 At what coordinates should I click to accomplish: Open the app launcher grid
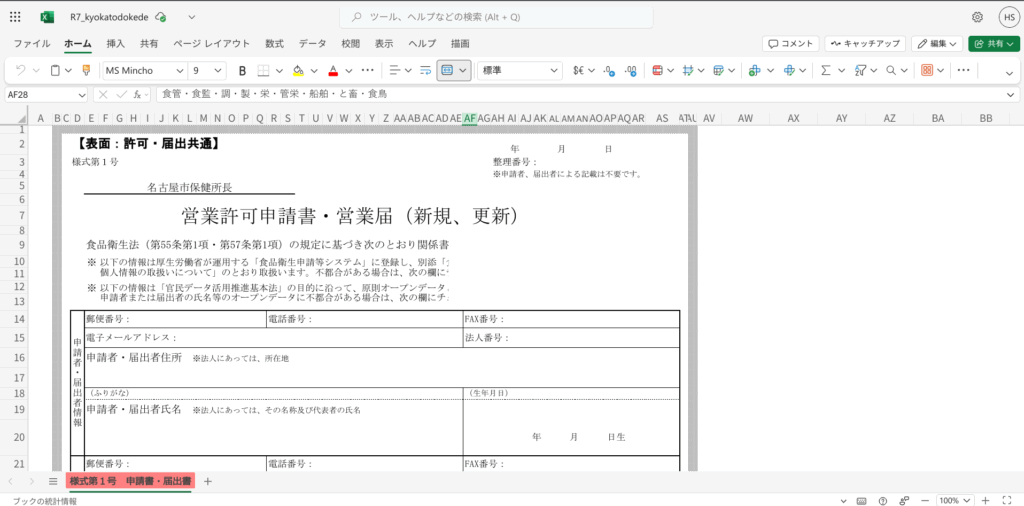pyautogui.click(x=15, y=17)
